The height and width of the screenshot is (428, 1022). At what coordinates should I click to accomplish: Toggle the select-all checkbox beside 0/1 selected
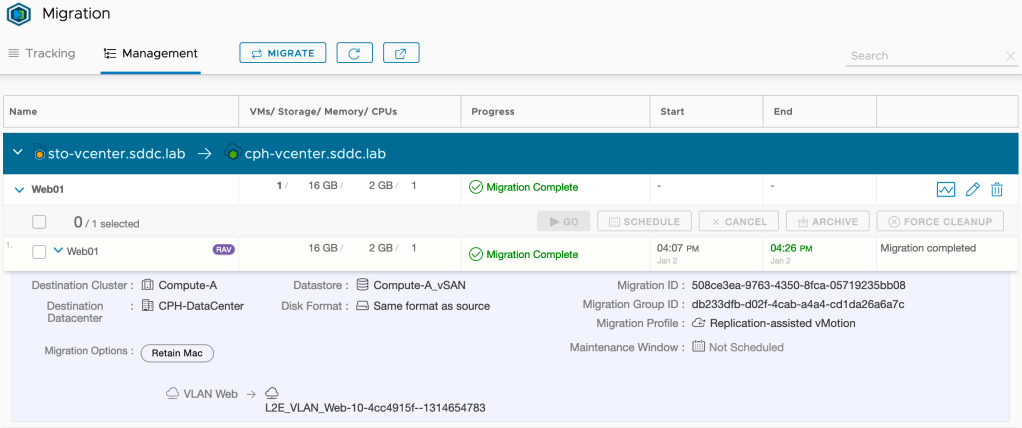(x=39, y=222)
